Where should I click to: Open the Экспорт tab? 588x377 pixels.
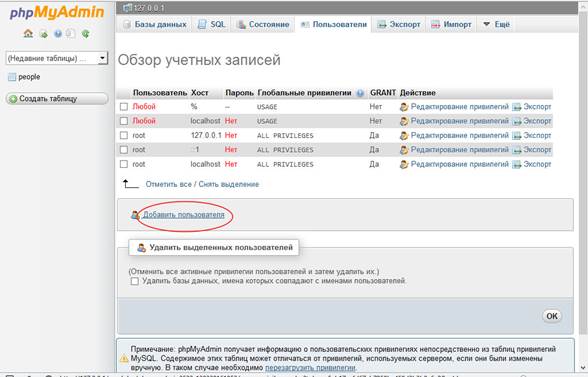399,24
